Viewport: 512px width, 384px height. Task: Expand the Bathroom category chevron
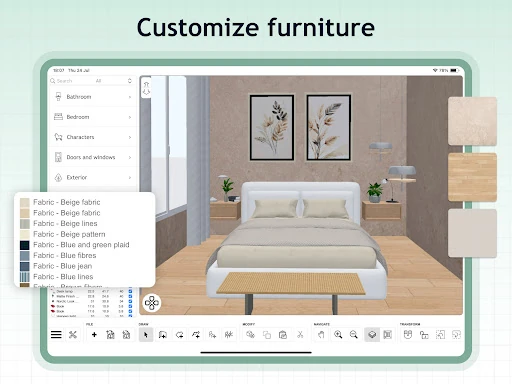click(x=130, y=97)
